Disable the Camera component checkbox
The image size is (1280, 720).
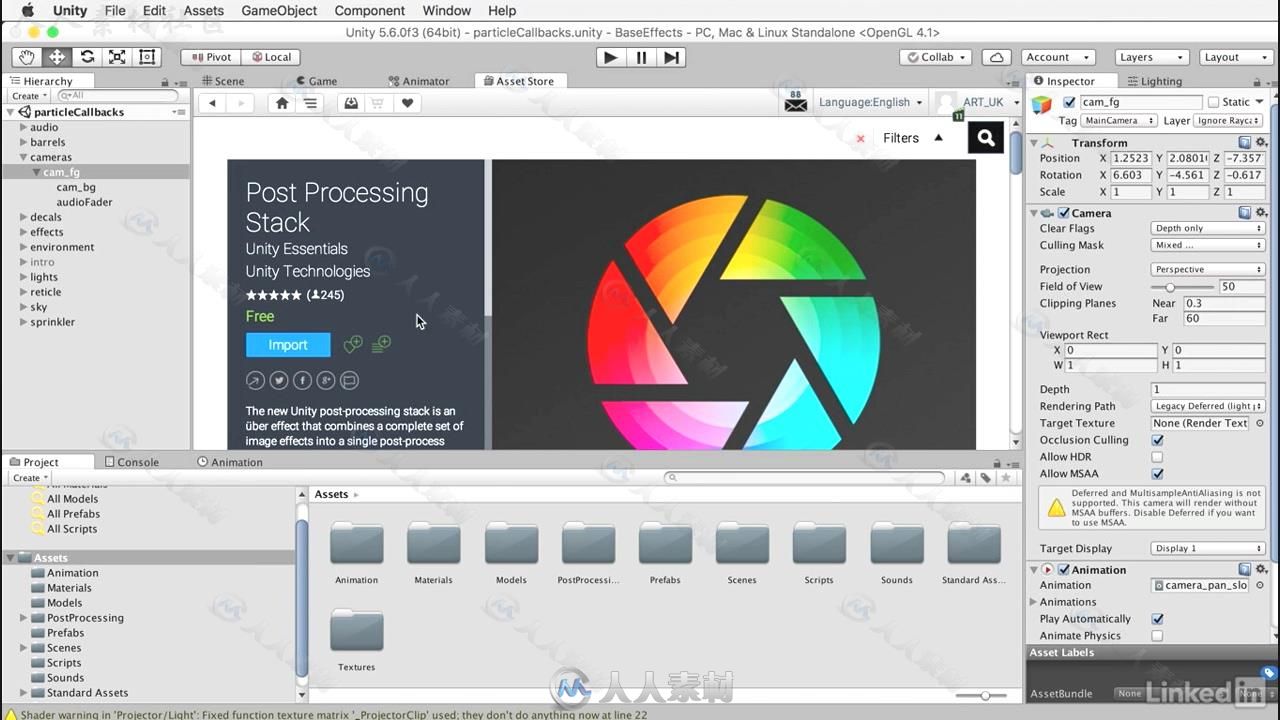tap(1064, 213)
